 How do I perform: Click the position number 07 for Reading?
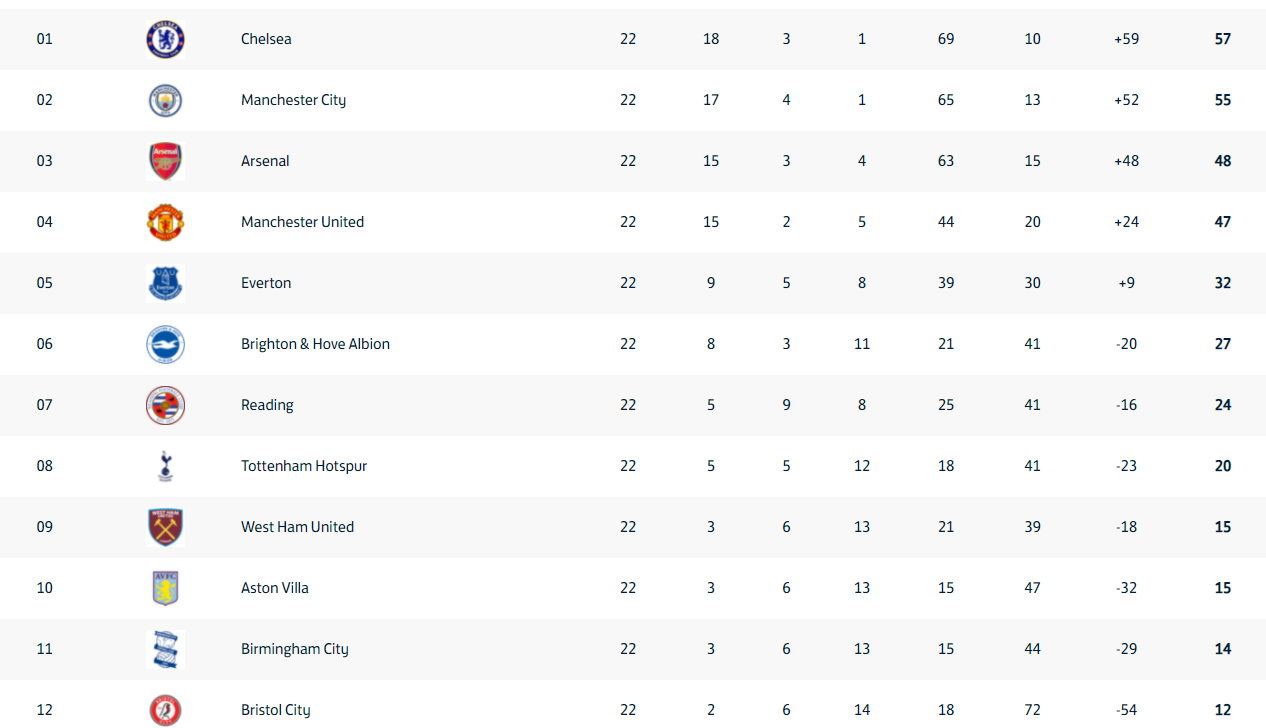pos(45,405)
